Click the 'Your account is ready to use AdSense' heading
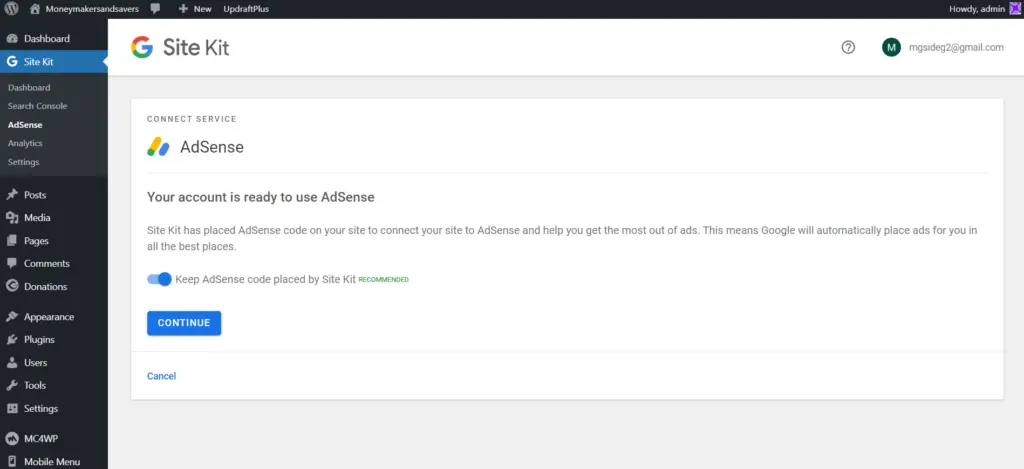1024x469 pixels. click(261, 197)
